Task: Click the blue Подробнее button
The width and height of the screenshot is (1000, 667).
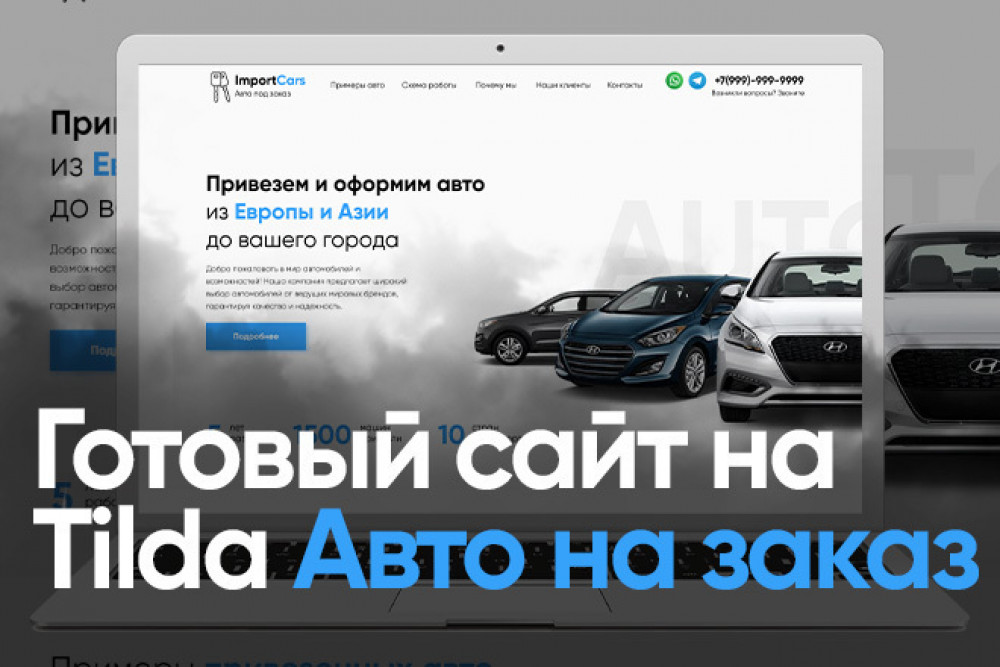Action: [x=256, y=336]
